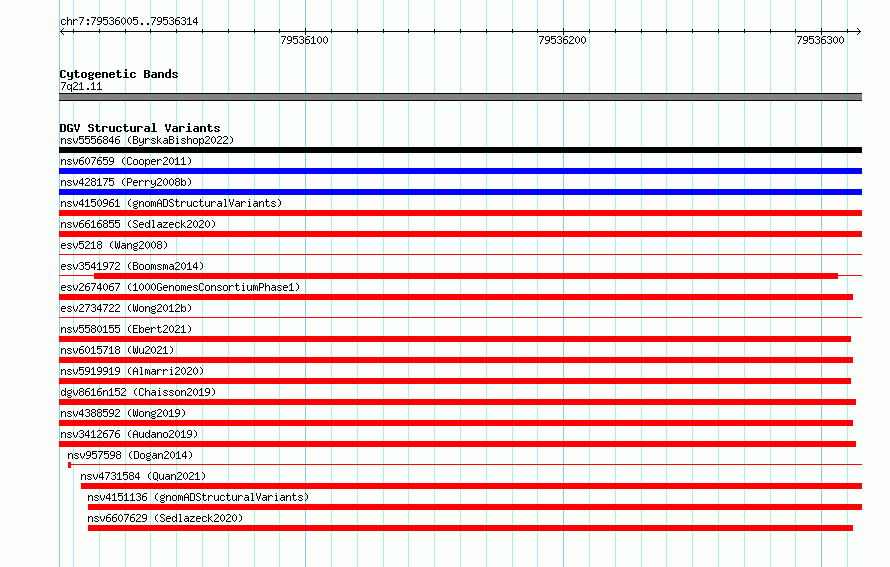The image size is (890, 567).
Task: Click the blue nsv607659 variant bar
Action: pyautogui.click(x=460, y=171)
